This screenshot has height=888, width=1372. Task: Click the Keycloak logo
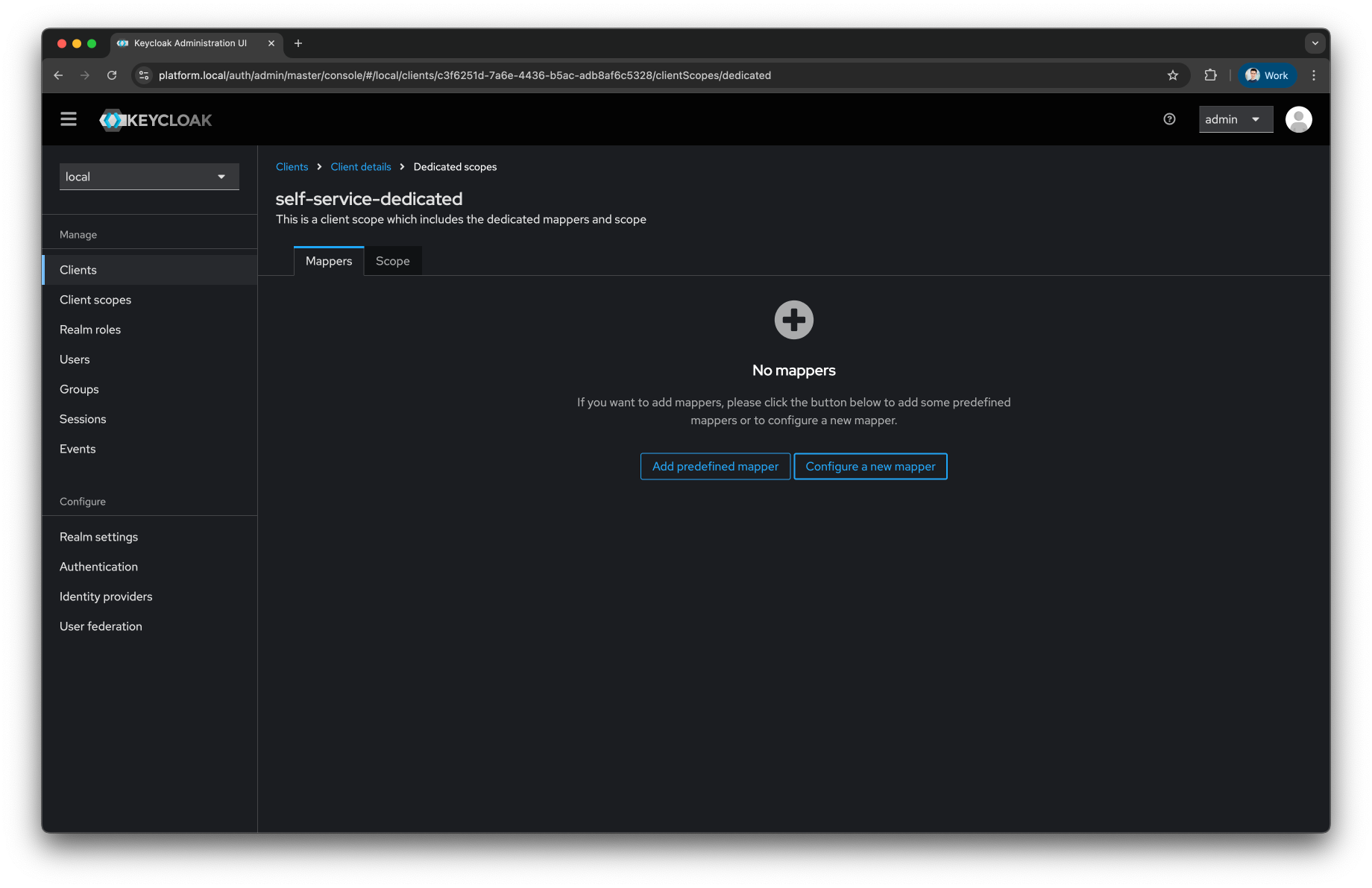pos(155,119)
